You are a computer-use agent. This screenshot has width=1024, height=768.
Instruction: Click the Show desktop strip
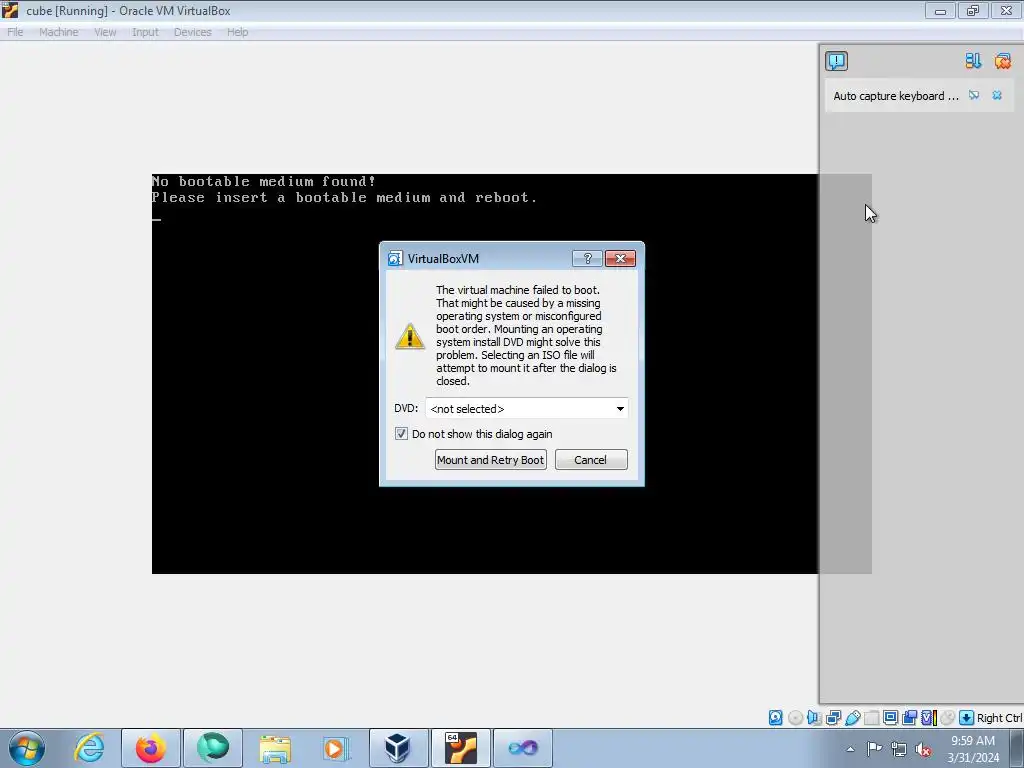(x=1017, y=749)
